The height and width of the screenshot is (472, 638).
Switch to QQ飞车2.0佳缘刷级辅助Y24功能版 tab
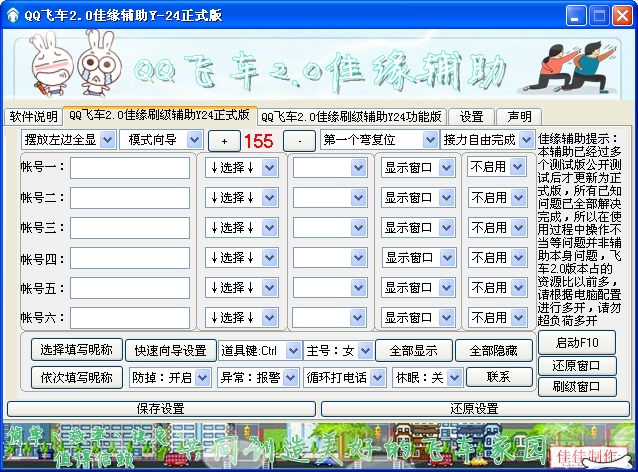[x=352, y=117]
